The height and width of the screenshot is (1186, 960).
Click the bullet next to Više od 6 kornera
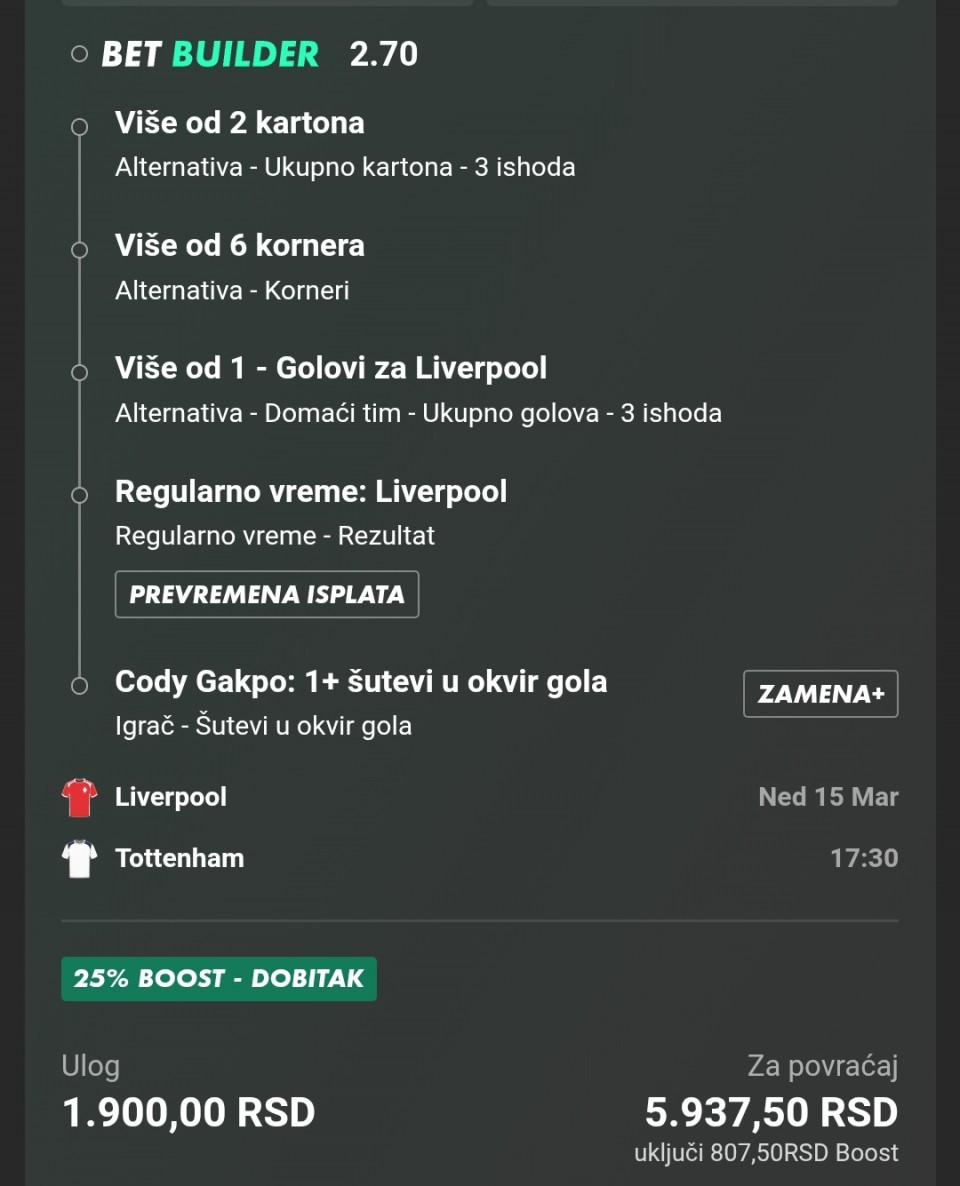pyautogui.click(x=80, y=250)
